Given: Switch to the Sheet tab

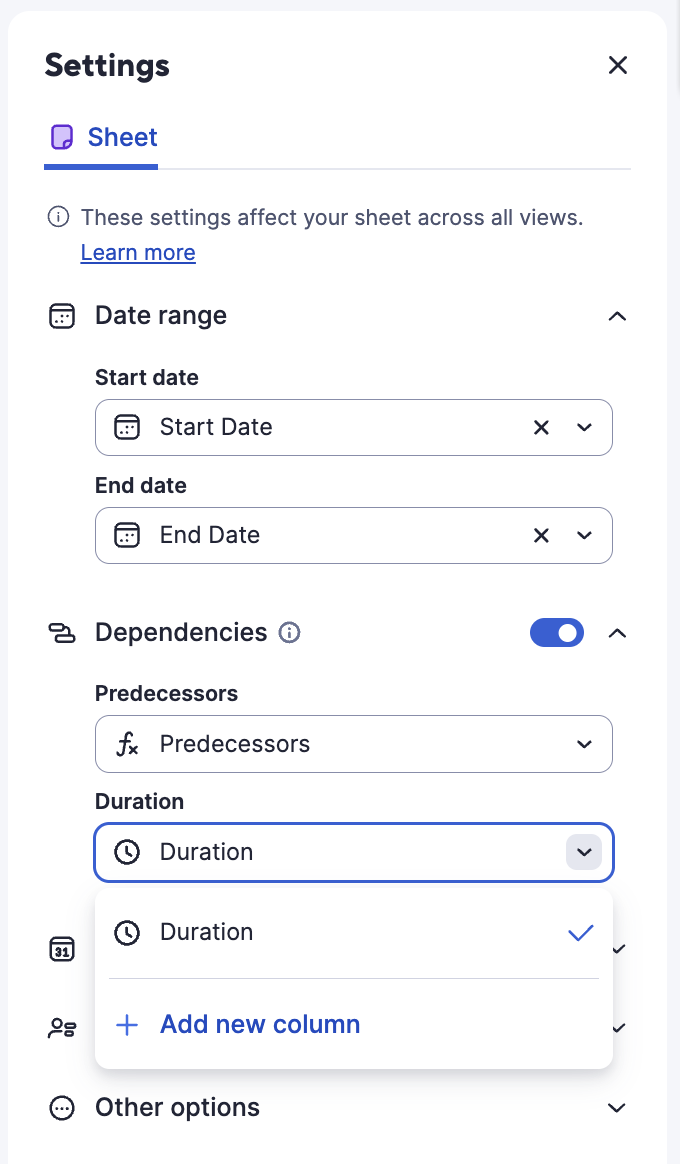Looking at the screenshot, I should click(x=101, y=137).
